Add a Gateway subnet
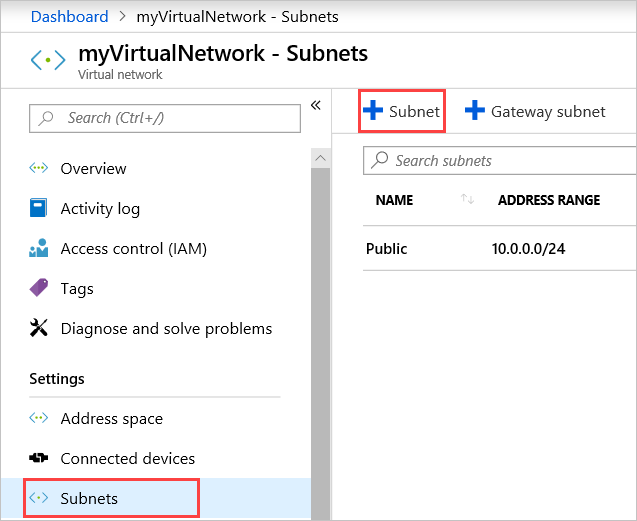The height and width of the screenshot is (521, 637). point(535,111)
